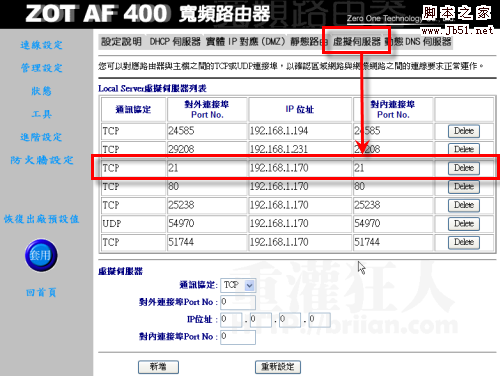Click external port cell 29208
The height and width of the screenshot is (376, 500).
(207, 149)
